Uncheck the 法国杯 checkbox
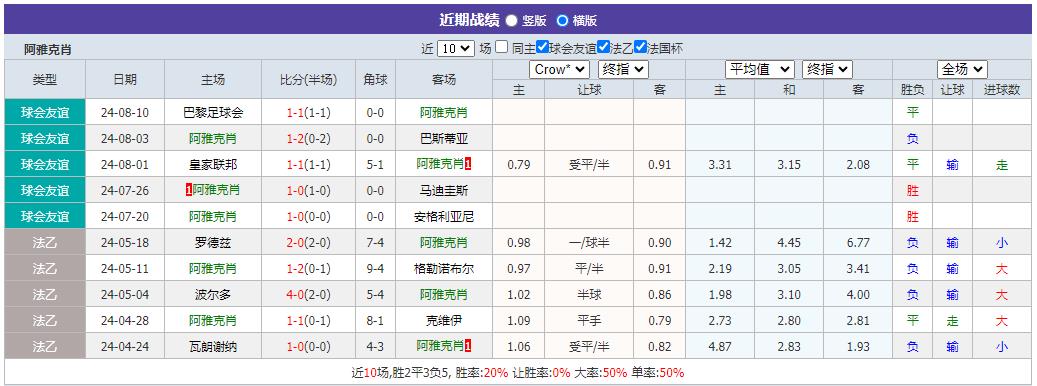 pos(640,48)
